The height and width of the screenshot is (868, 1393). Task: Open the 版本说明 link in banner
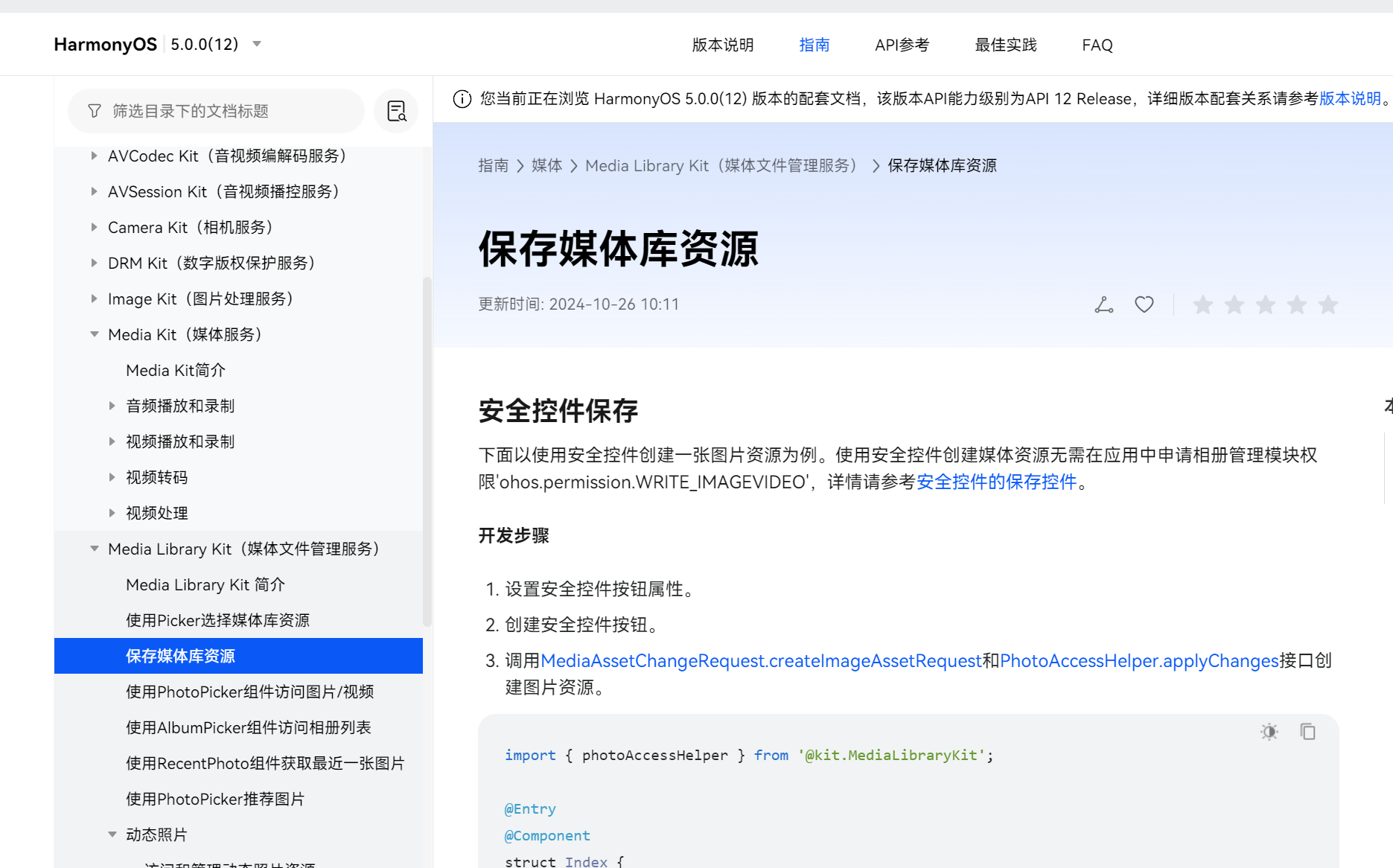pos(1350,99)
